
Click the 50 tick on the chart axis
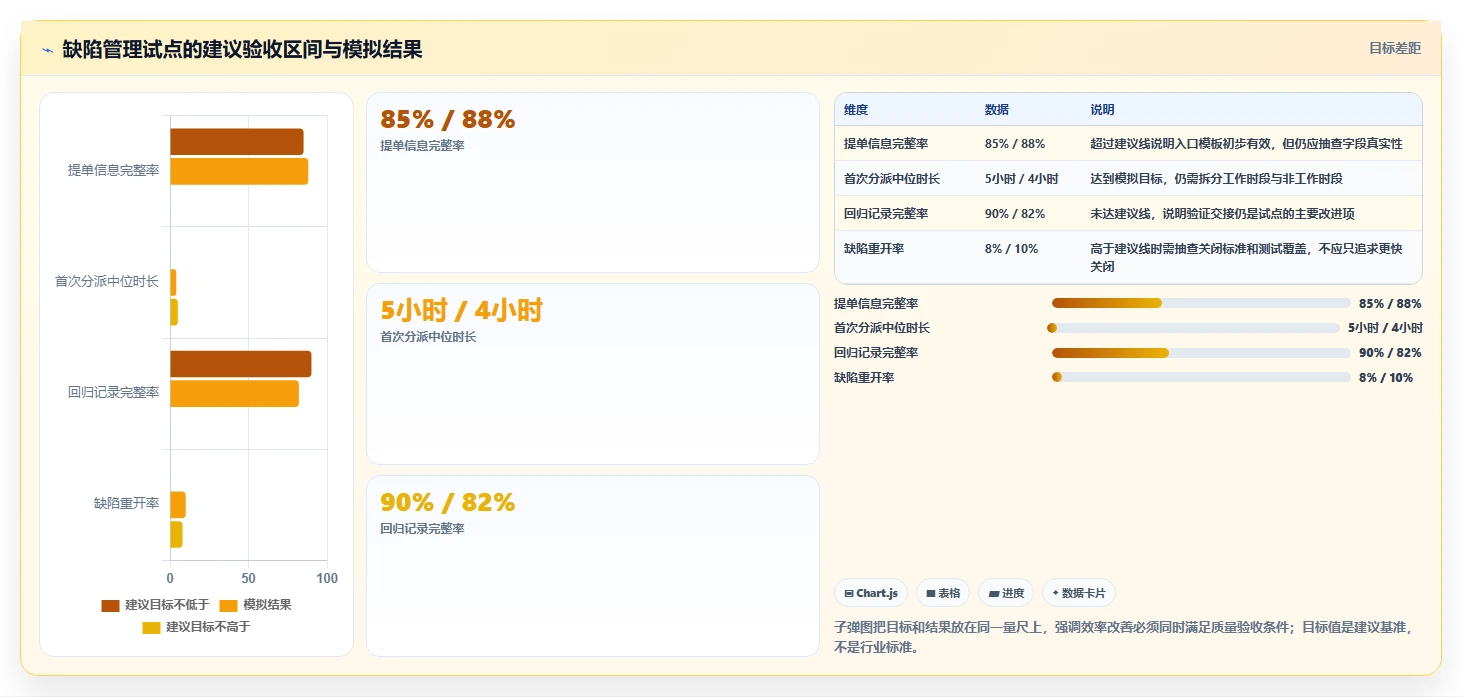pyautogui.click(x=248, y=579)
